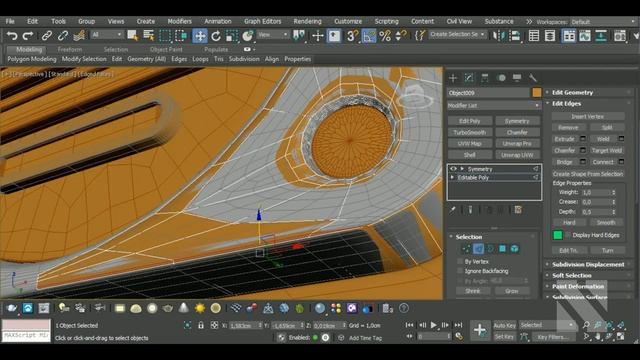Switch to the Object Paint ribbon tab

[166, 49]
